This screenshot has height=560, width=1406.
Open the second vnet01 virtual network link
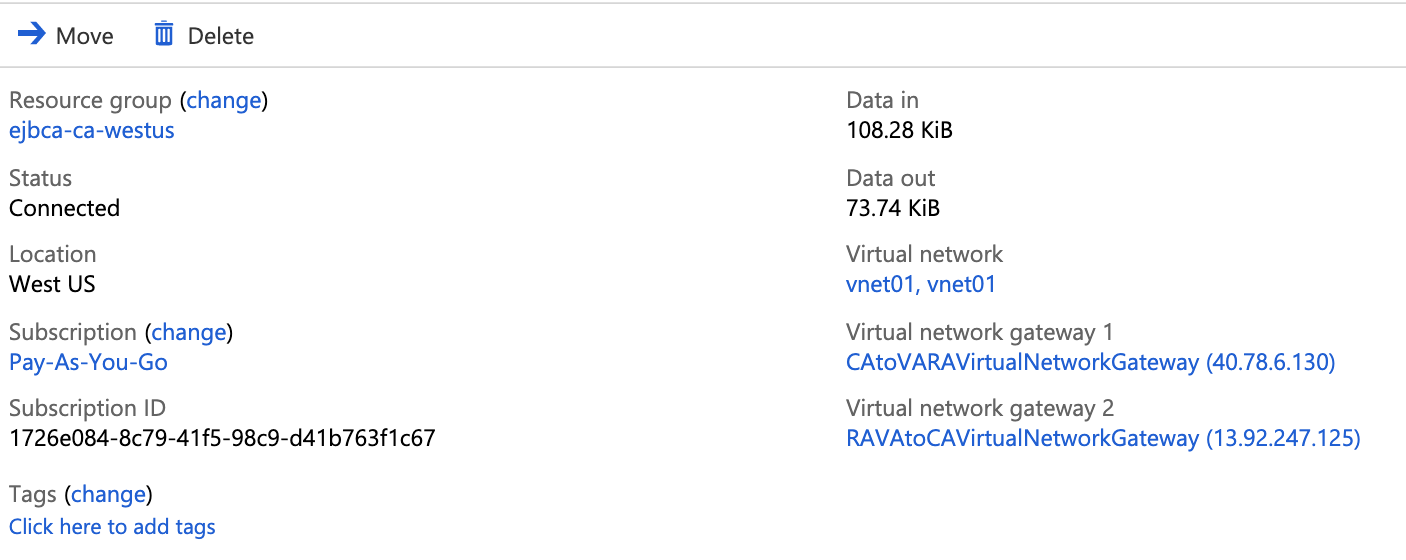pyautogui.click(x=962, y=284)
